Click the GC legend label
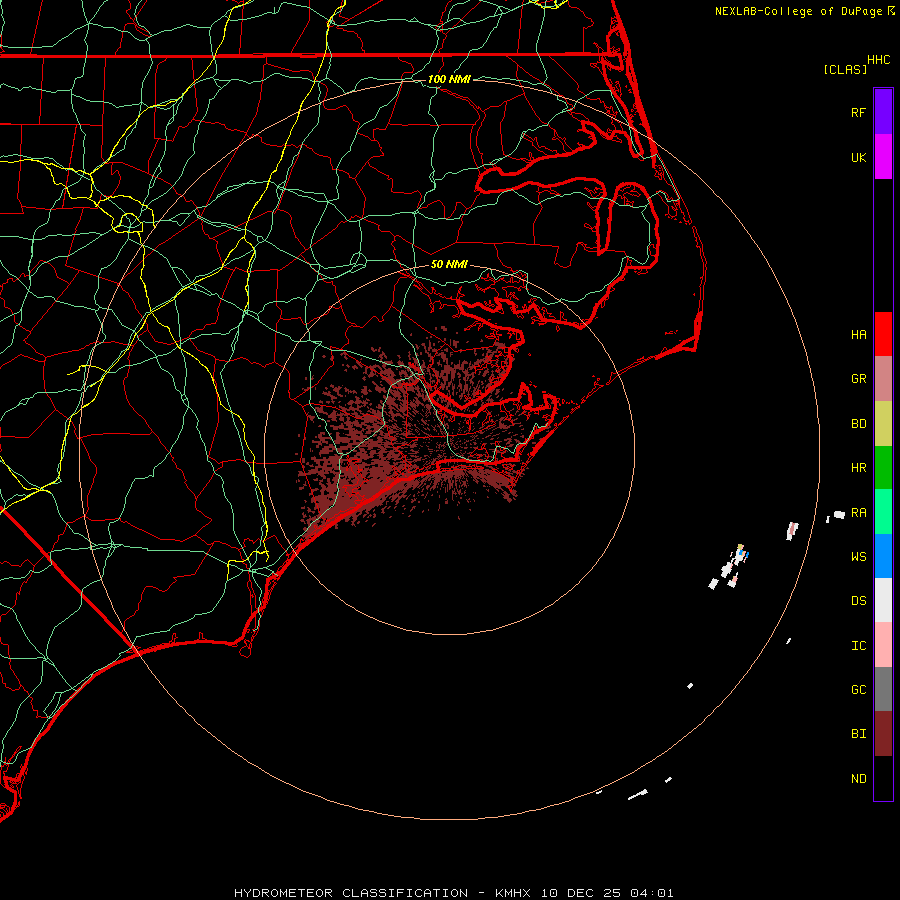 (x=858, y=689)
